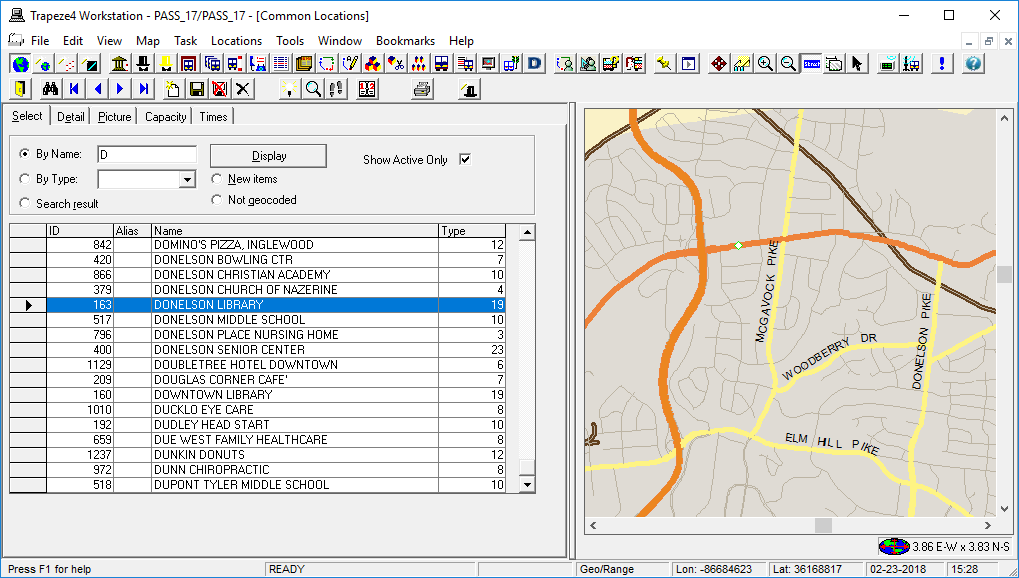Click the exclamation mark toolbar icon
The height and width of the screenshot is (578, 1019).
click(x=941, y=62)
